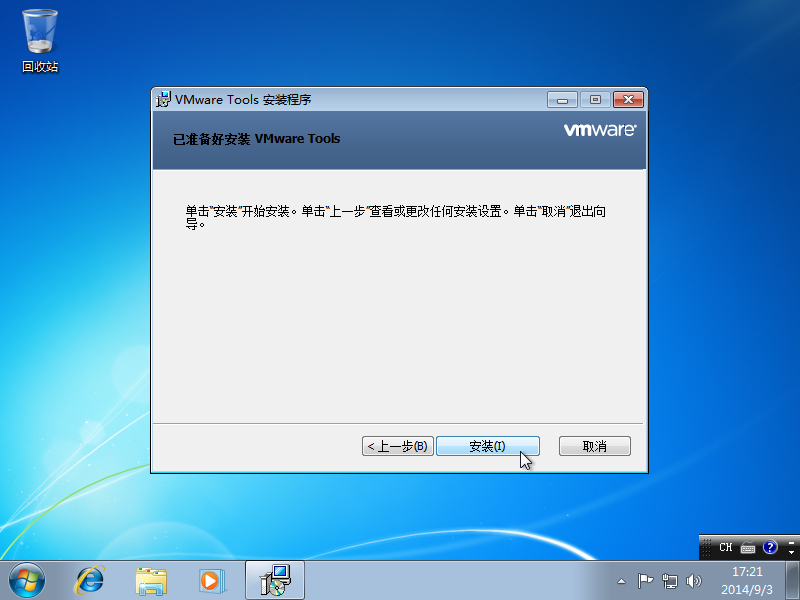This screenshot has height=600, width=800.
Task: Click the 安装(I) install button
Action: point(488,446)
